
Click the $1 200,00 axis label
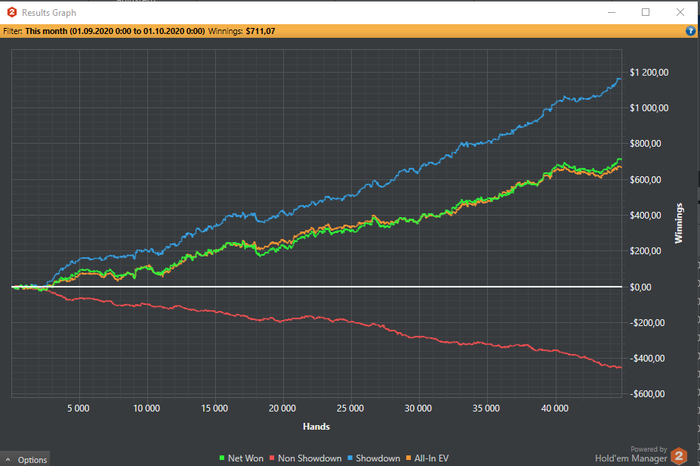649,72
